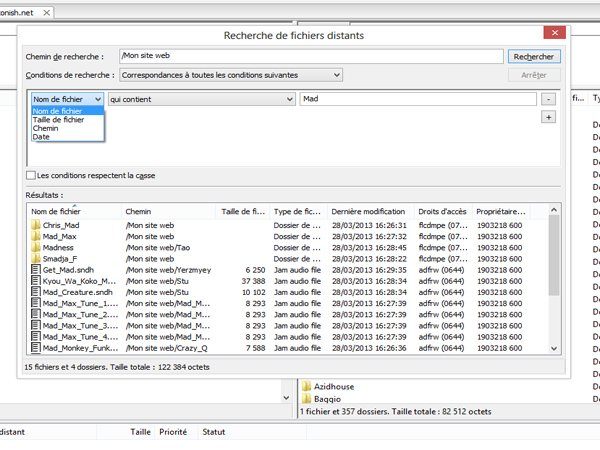The image size is (600, 450).
Task: Sort results by 'Droits d'accès' column header
Action: click(x=443, y=211)
